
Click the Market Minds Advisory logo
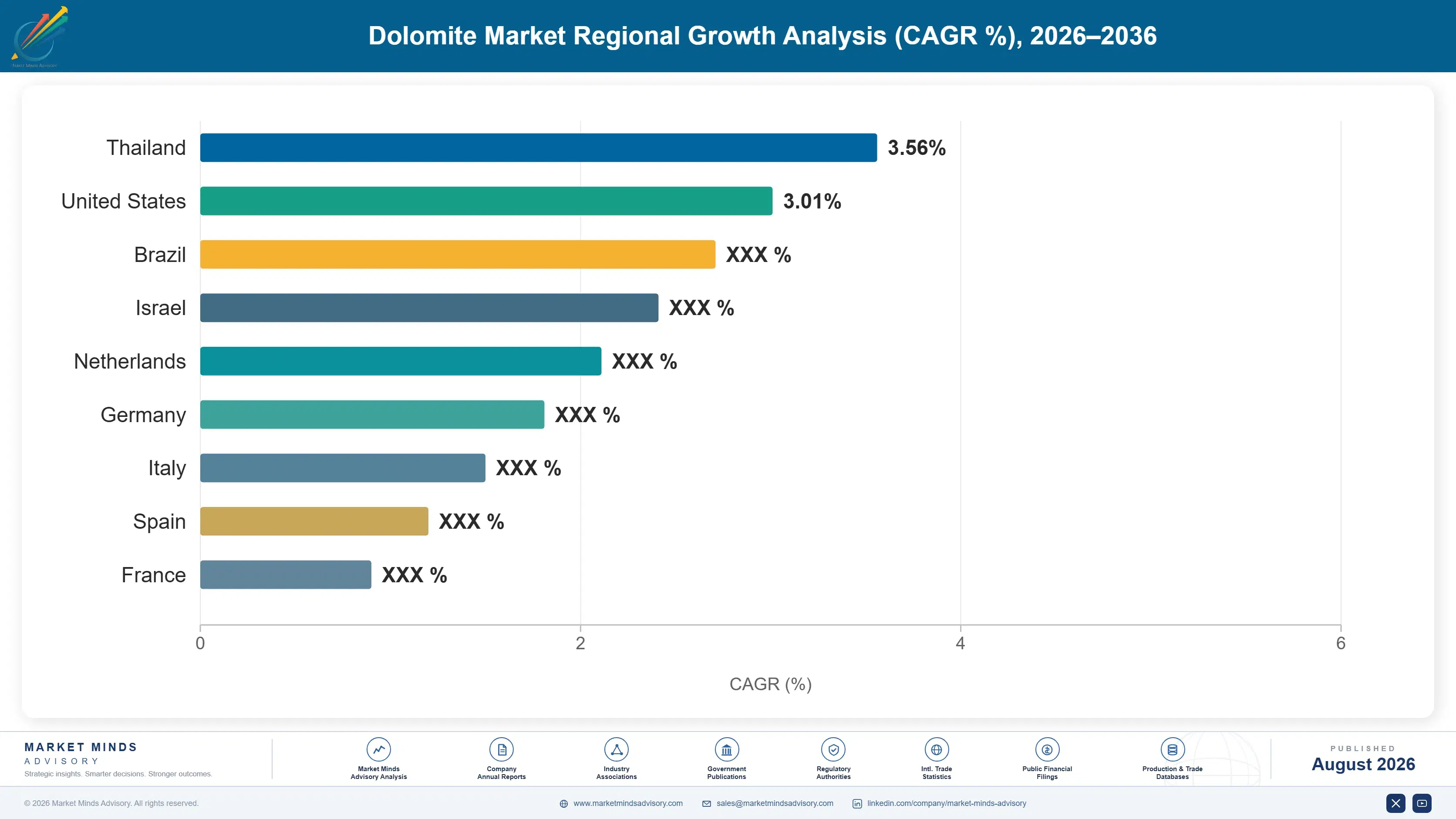click(39, 37)
